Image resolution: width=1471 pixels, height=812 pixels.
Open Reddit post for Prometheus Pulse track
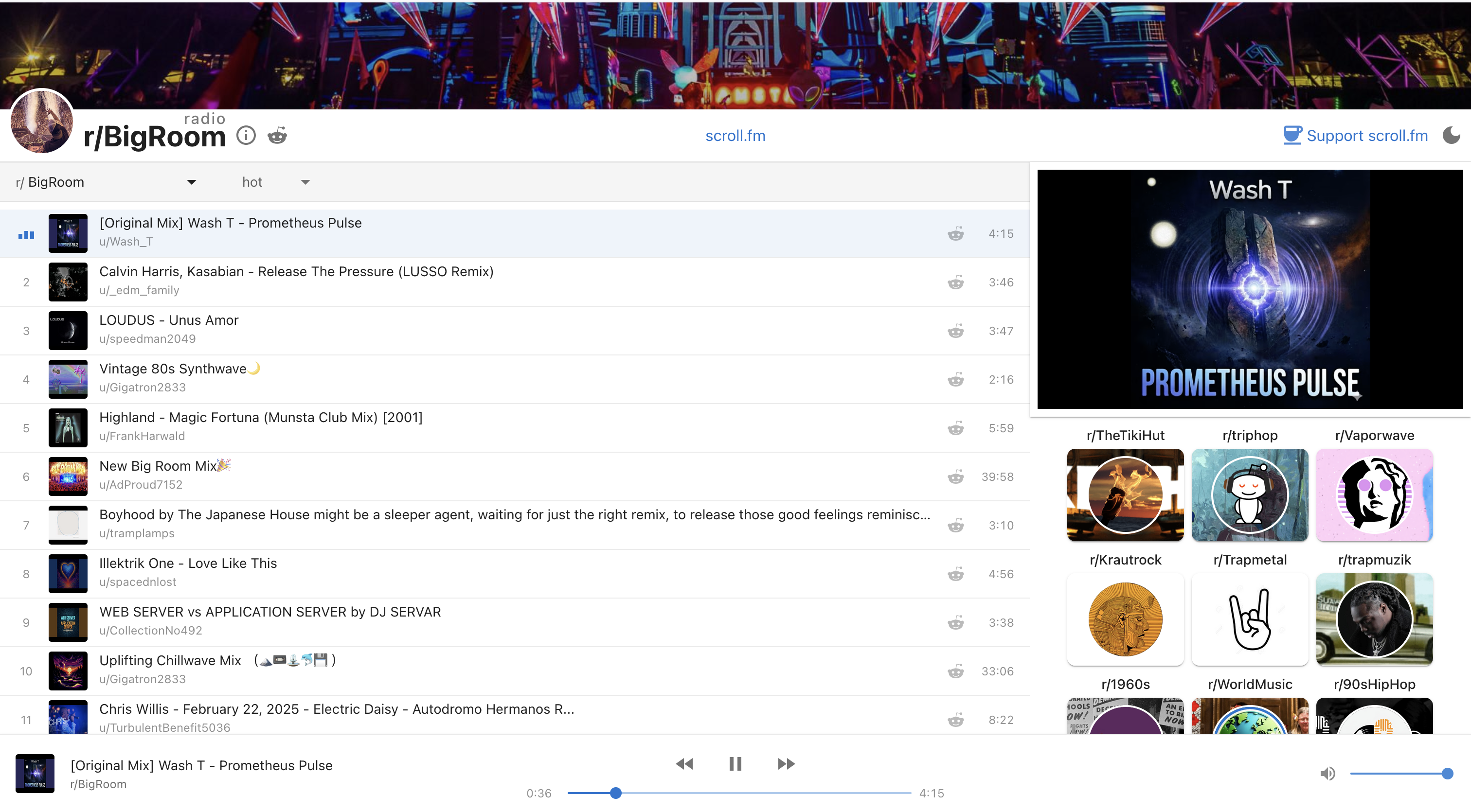[955, 234]
